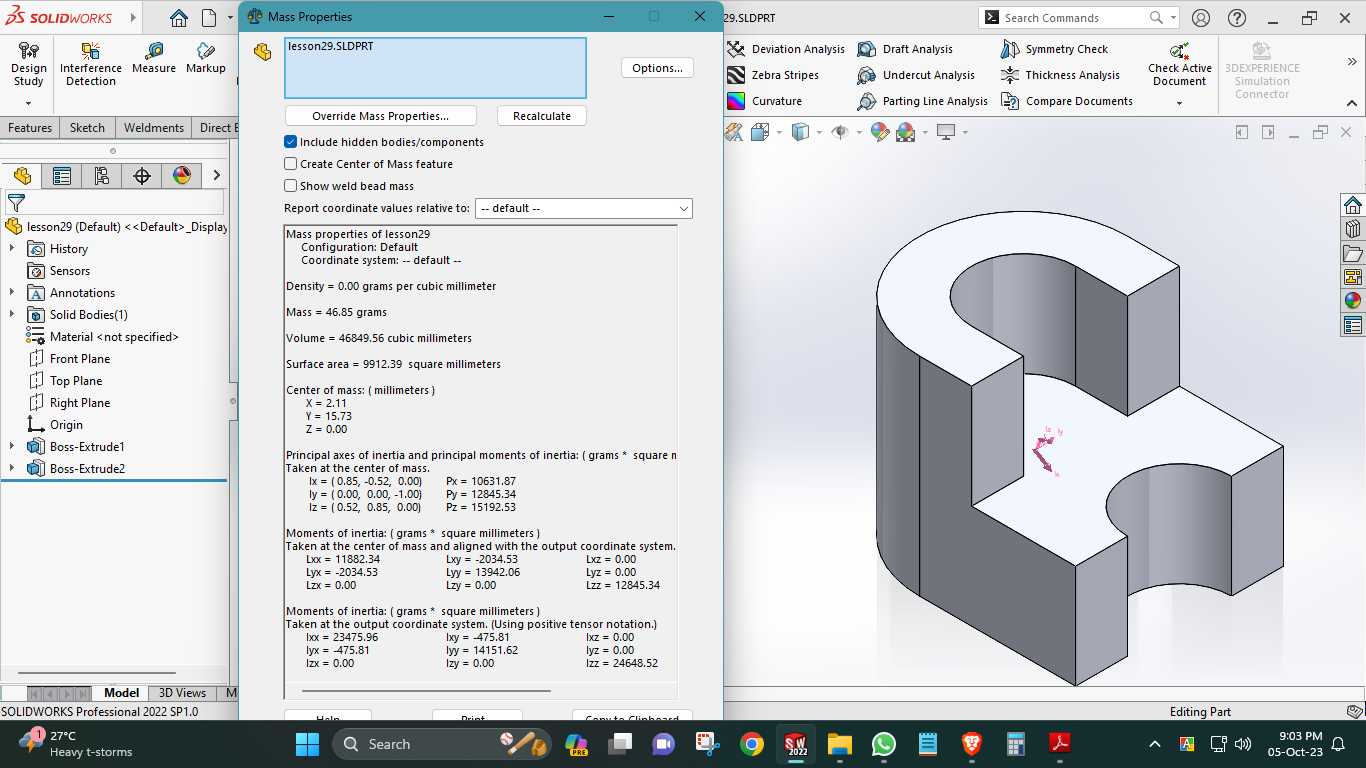This screenshot has height=768, width=1366.
Task: Select lesson29.SLDPRT in selection box
Action: tap(331, 46)
